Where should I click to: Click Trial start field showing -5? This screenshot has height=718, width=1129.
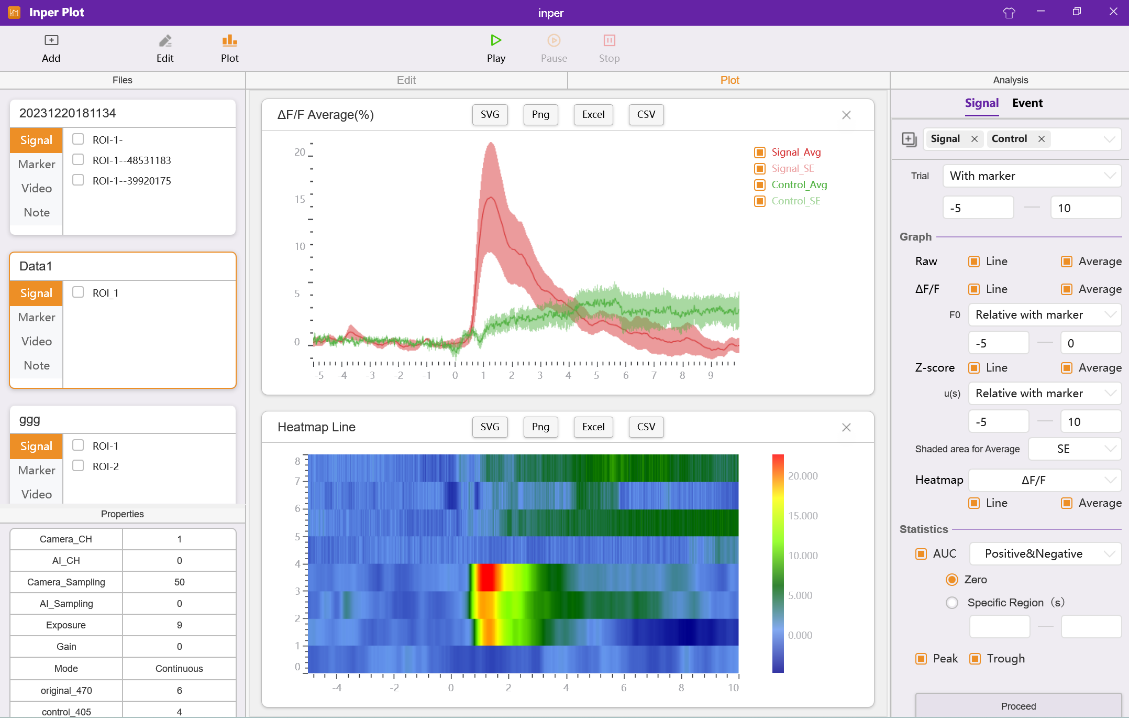(978, 208)
